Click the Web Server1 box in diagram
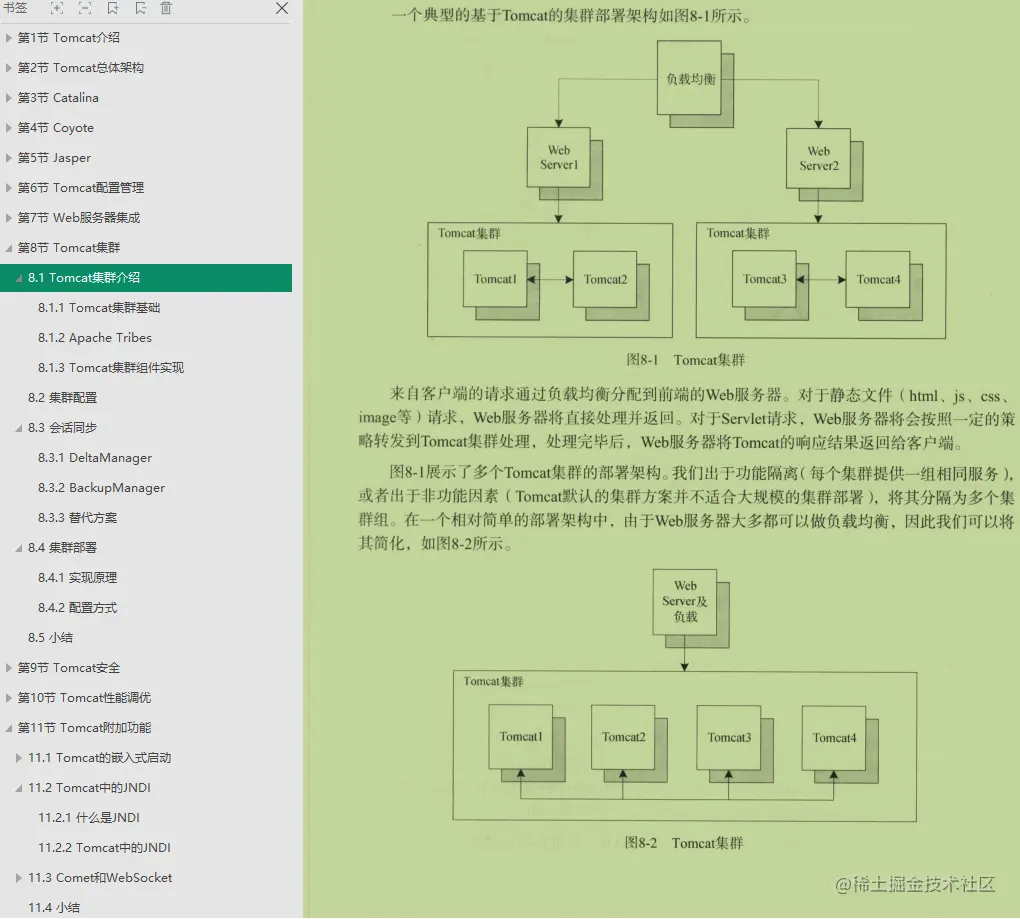Image resolution: width=1020 pixels, height=919 pixels. [x=559, y=157]
